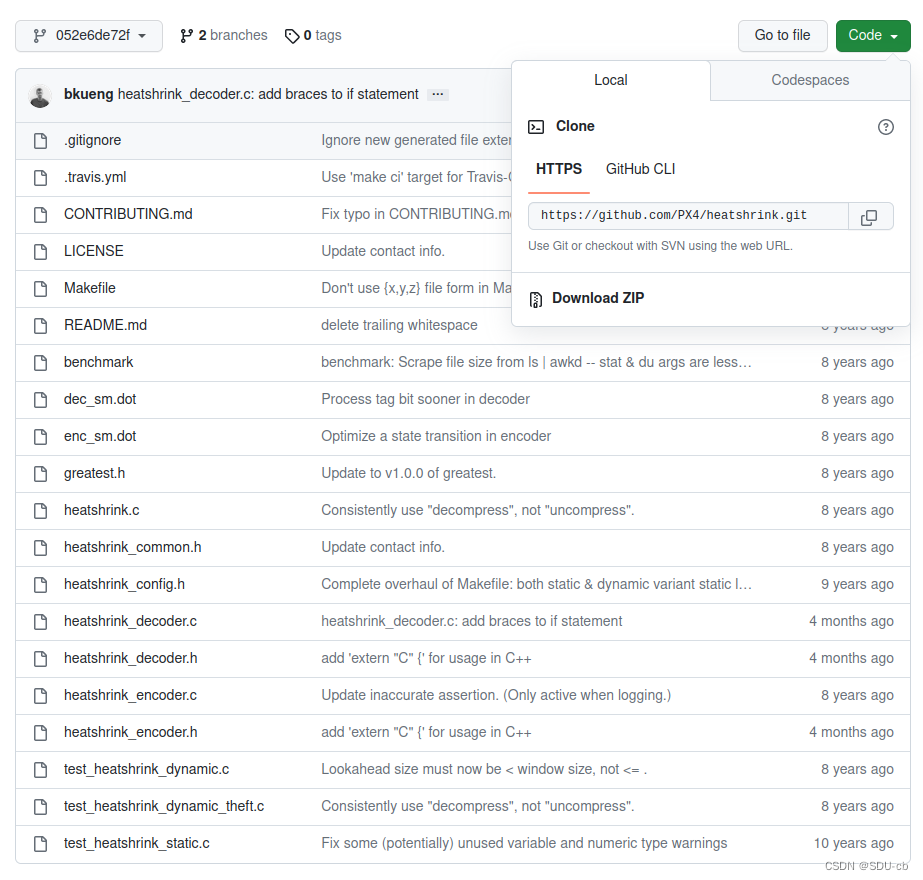Click the file icon for heatshrink_config.h
This screenshot has width=923, height=880.
(41, 585)
